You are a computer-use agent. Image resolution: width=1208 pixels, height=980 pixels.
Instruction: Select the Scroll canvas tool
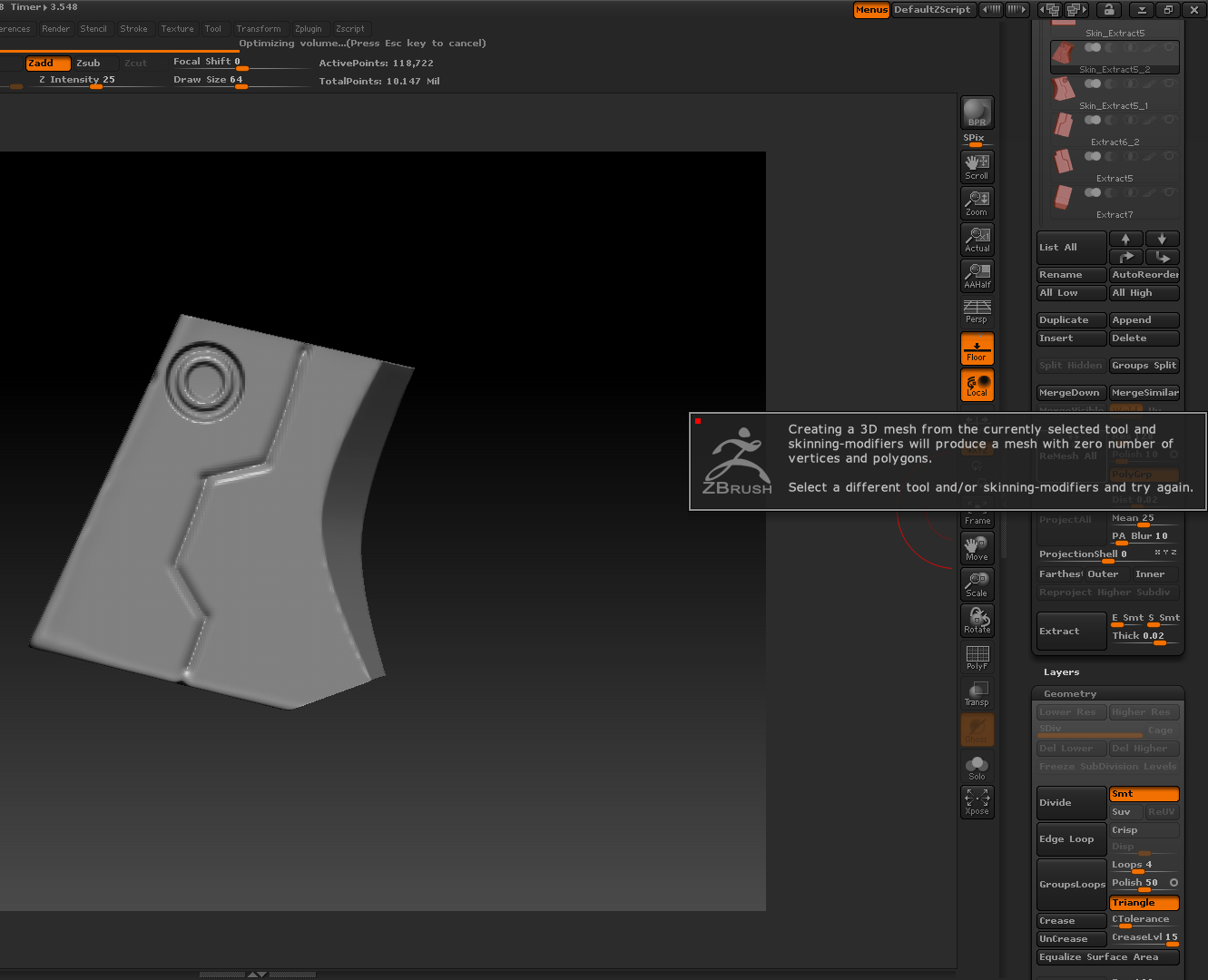pos(977,166)
